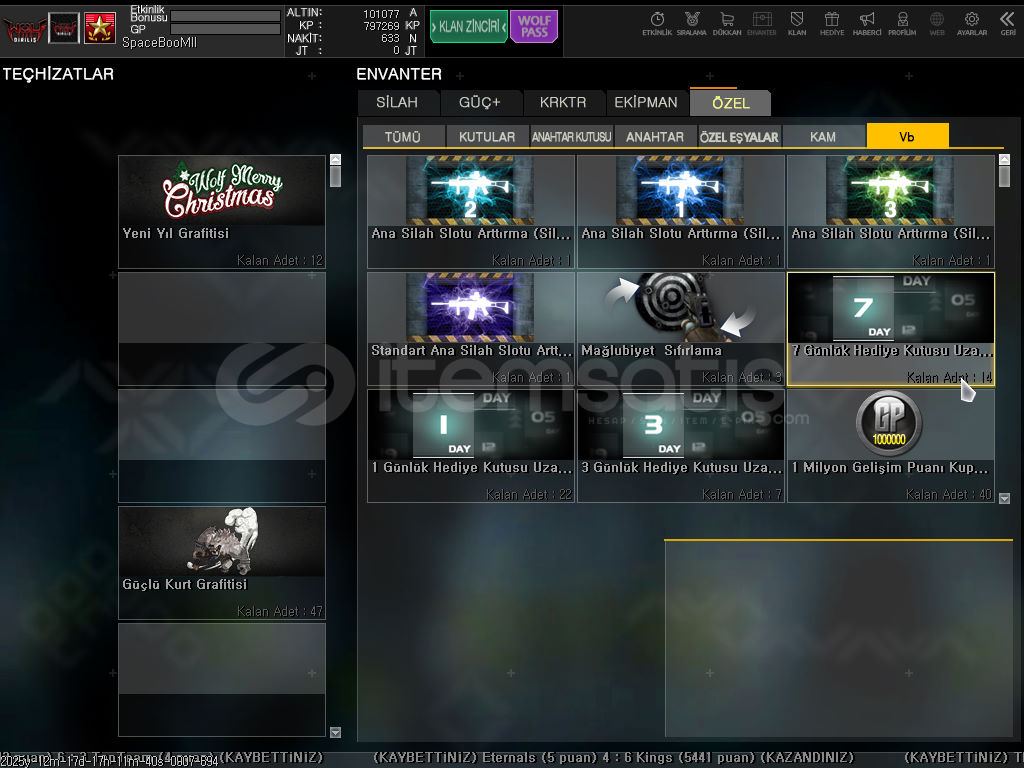Click the ALTIN balance value 101077

(x=381, y=14)
